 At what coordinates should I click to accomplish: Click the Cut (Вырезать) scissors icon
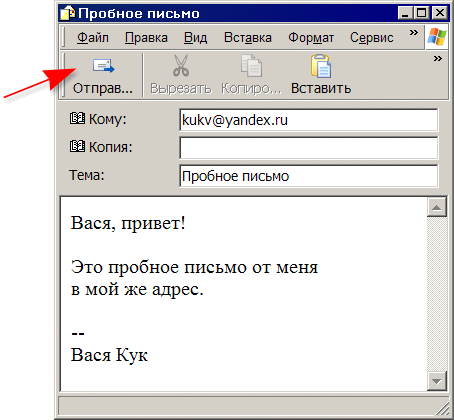[181, 65]
